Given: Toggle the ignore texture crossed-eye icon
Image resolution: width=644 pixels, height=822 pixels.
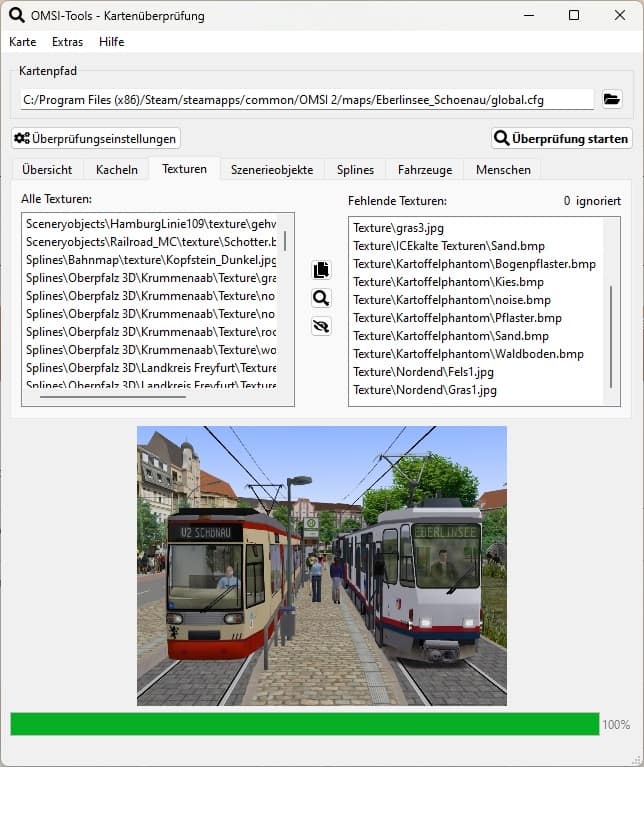Looking at the screenshot, I should pos(321,326).
